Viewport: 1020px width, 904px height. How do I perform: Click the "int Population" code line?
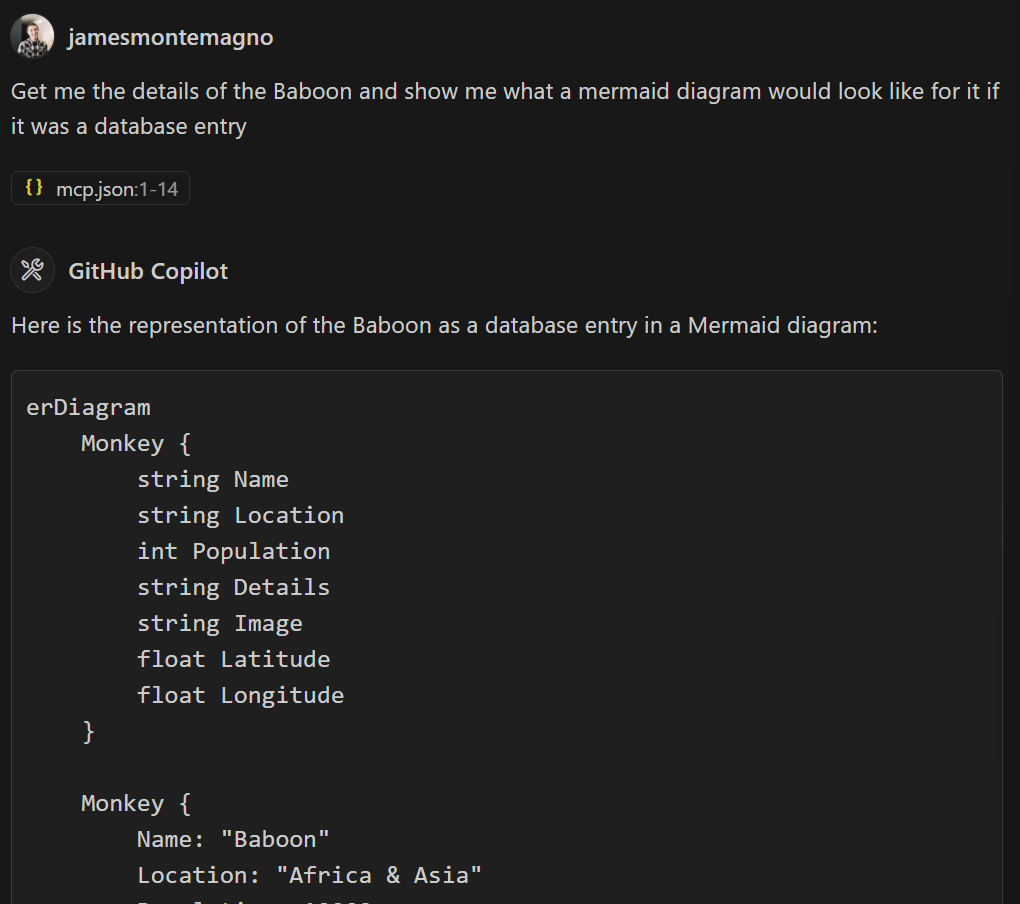[233, 552]
